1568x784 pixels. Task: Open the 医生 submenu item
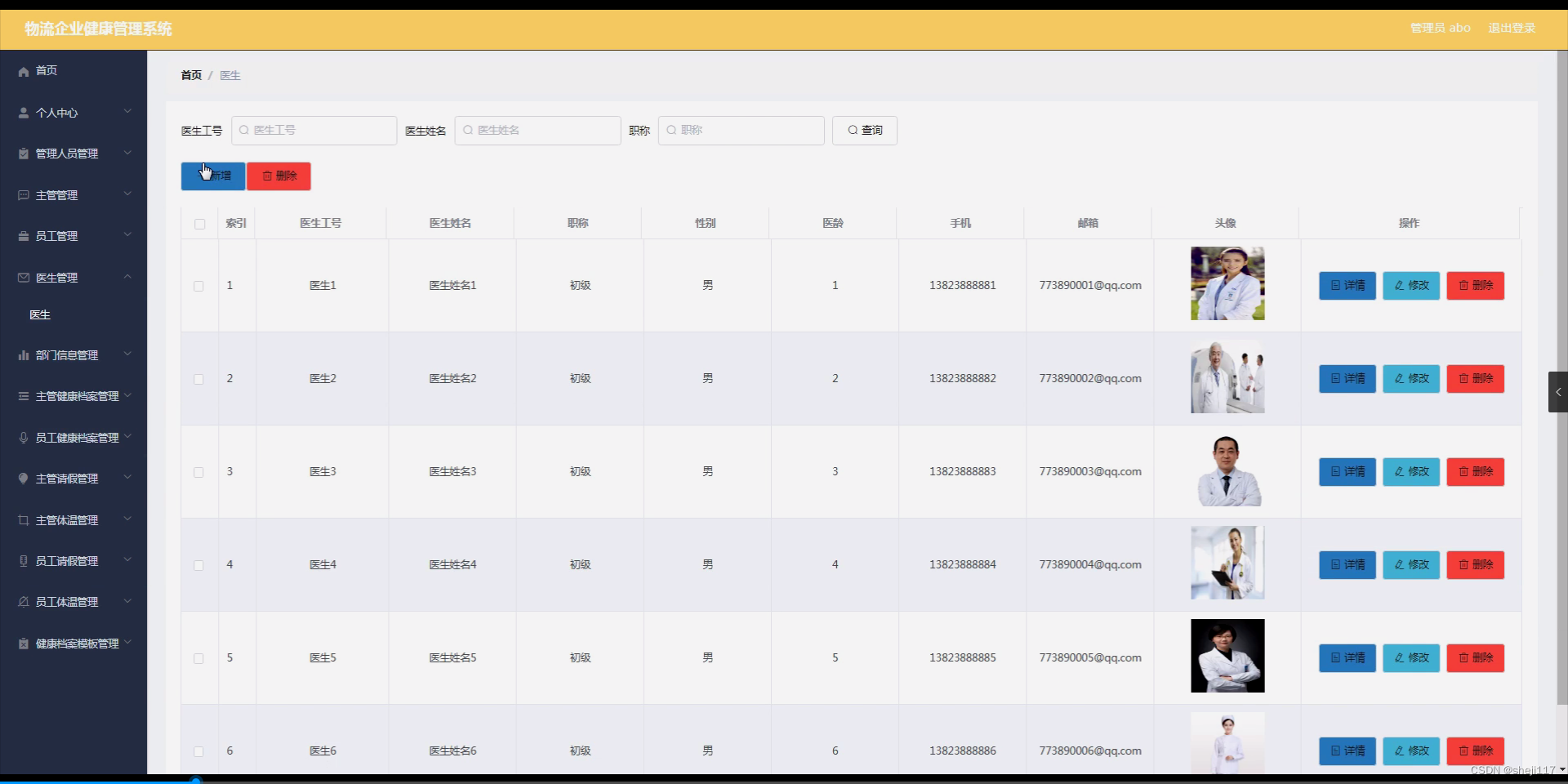point(41,314)
